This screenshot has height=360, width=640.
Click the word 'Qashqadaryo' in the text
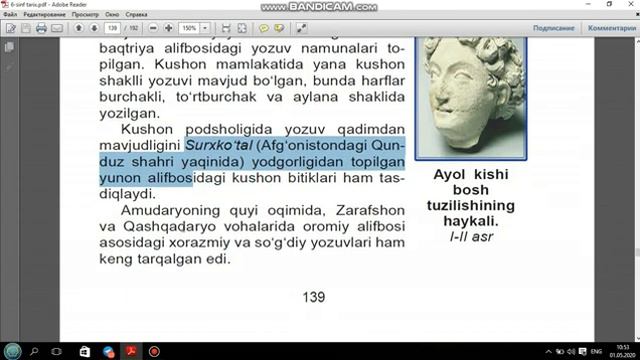(168, 227)
